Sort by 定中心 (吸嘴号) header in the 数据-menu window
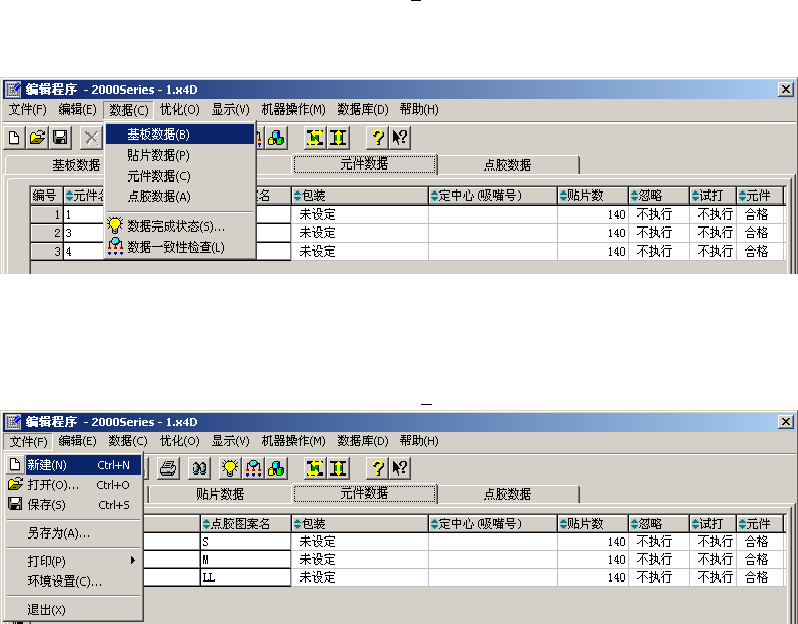This screenshot has width=798, height=624. pyautogui.click(x=493, y=195)
